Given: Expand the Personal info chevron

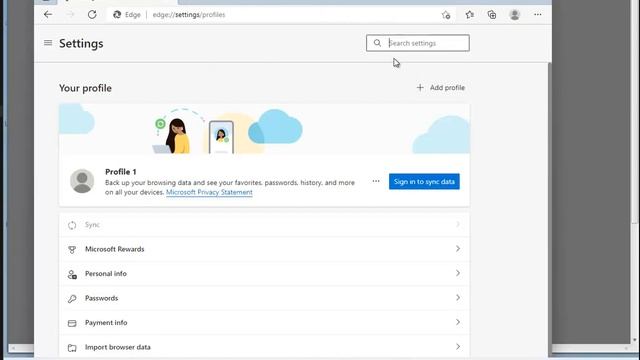Looking at the screenshot, I should click(458, 273).
